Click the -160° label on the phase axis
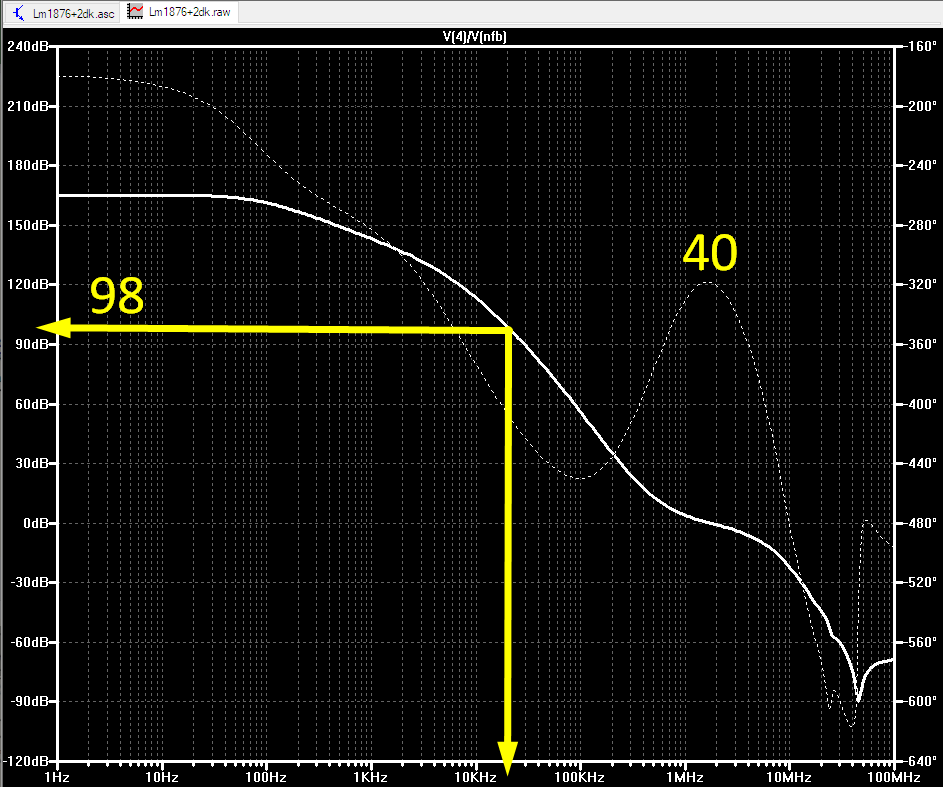This screenshot has width=943, height=787. tap(919, 46)
